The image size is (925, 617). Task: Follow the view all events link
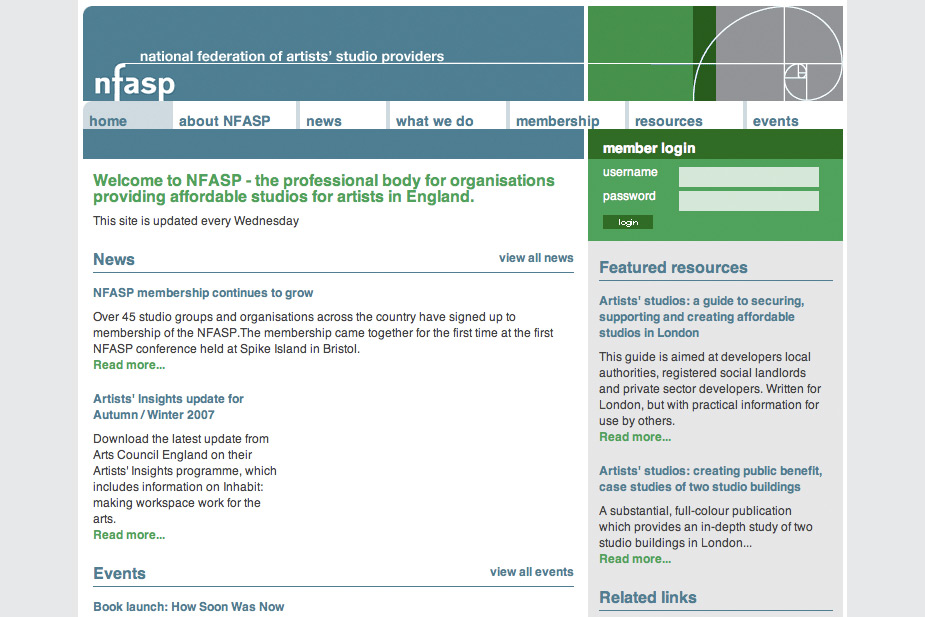[x=531, y=572]
